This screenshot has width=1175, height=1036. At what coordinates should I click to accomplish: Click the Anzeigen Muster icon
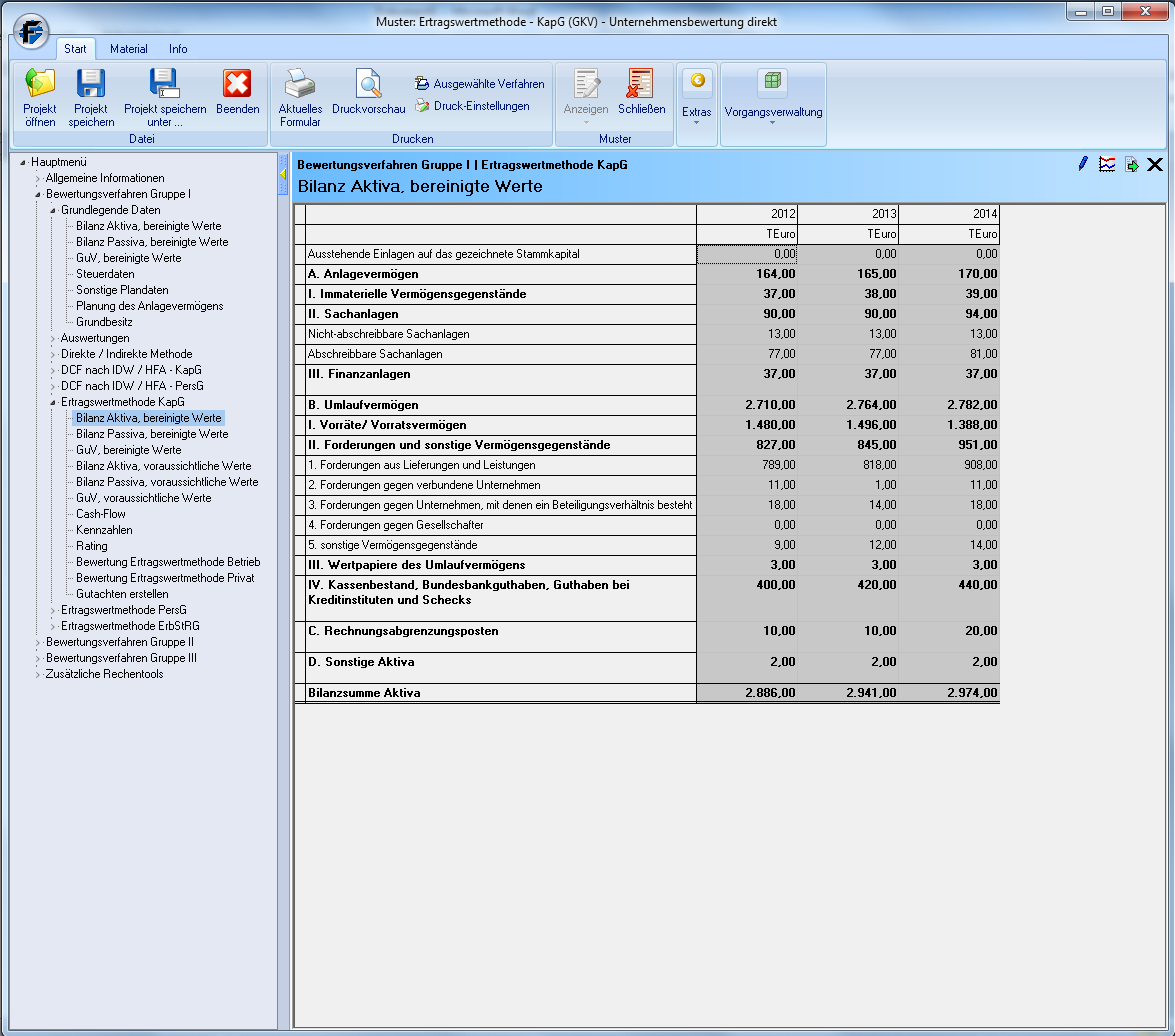[x=586, y=83]
